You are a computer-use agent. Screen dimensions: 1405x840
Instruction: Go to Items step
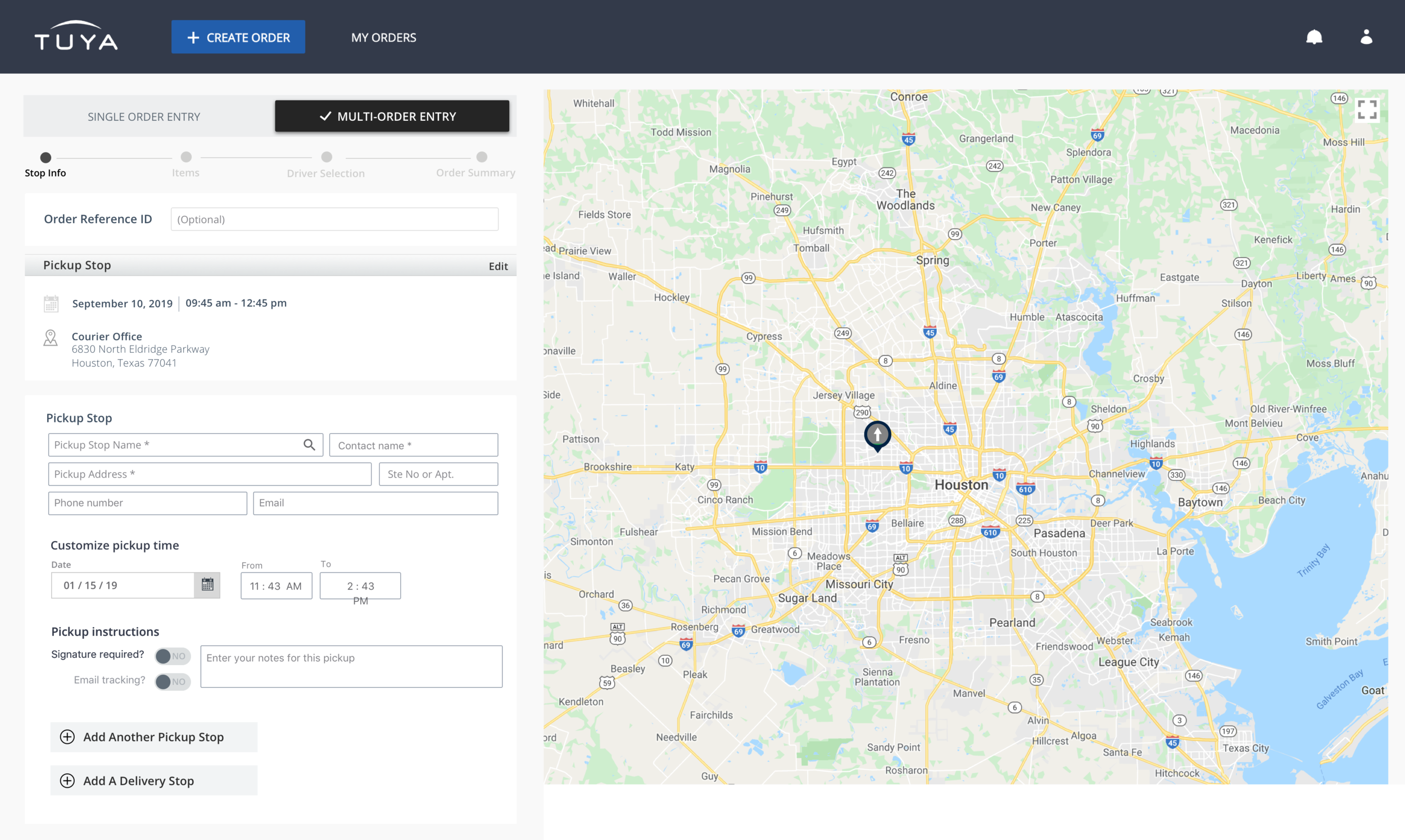click(x=185, y=165)
